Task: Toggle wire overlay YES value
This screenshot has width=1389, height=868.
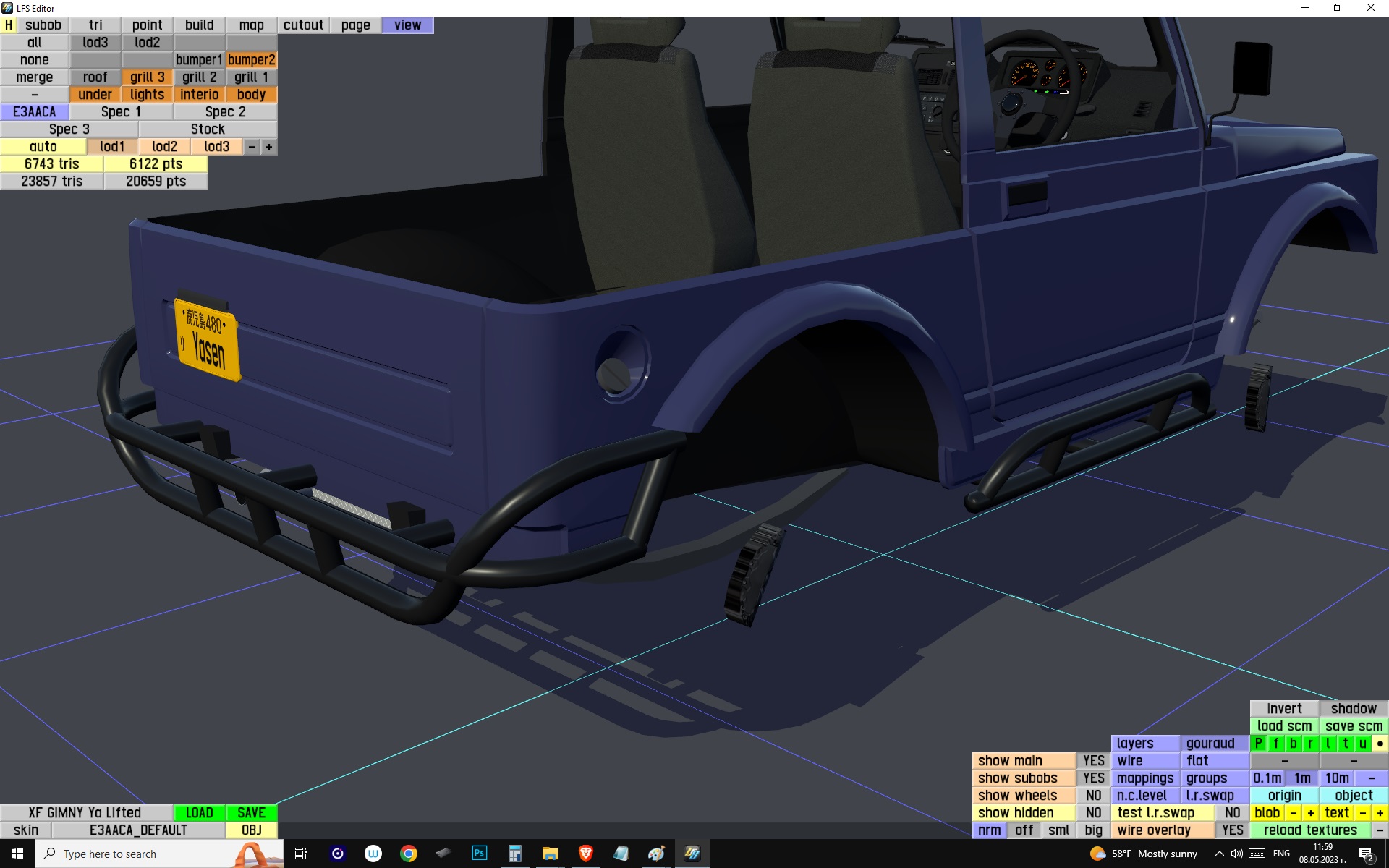Action: tap(1232, 830)
